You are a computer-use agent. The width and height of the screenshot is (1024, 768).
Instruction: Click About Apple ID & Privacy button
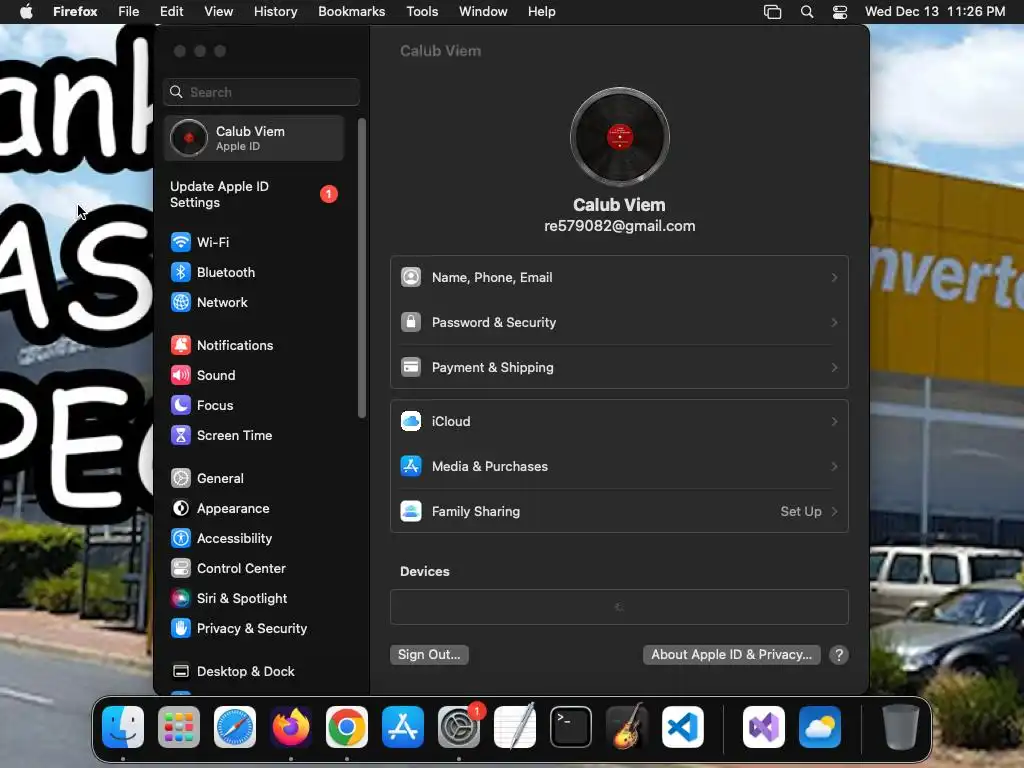tap(731, 655)
